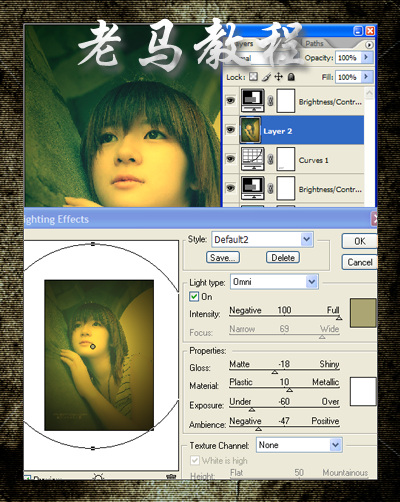
Task: Click Cancel in Lighting Effects
Action: [x=359, y=262]
